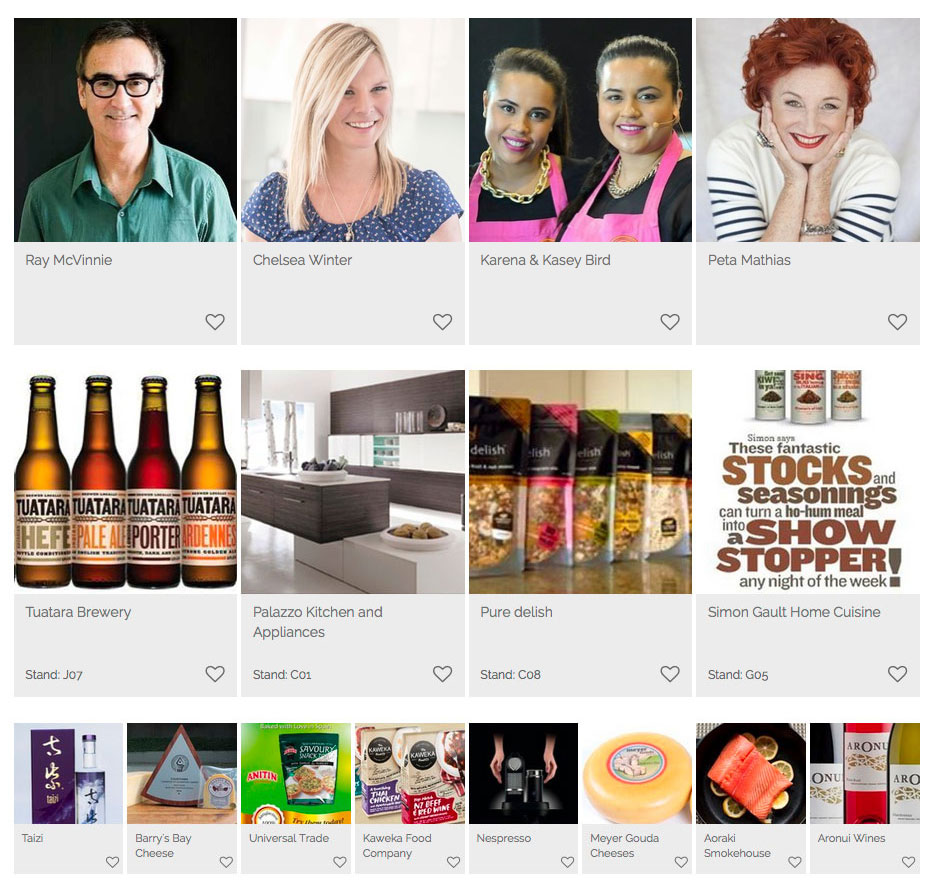Add Peta Mathias to favorites

click(x=897, y=322)
